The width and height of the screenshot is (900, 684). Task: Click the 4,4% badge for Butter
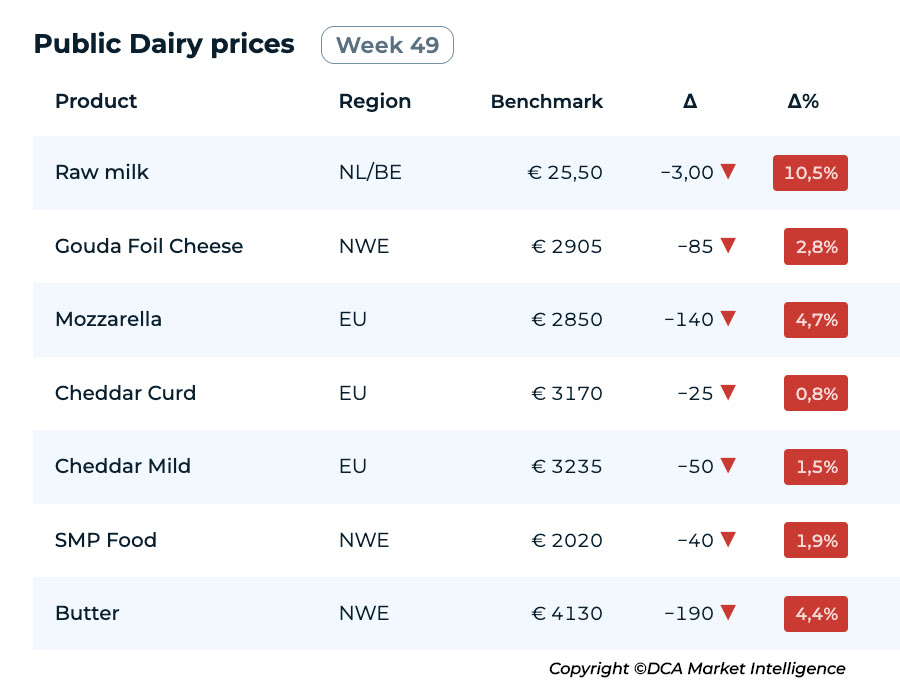click(816, 614)
